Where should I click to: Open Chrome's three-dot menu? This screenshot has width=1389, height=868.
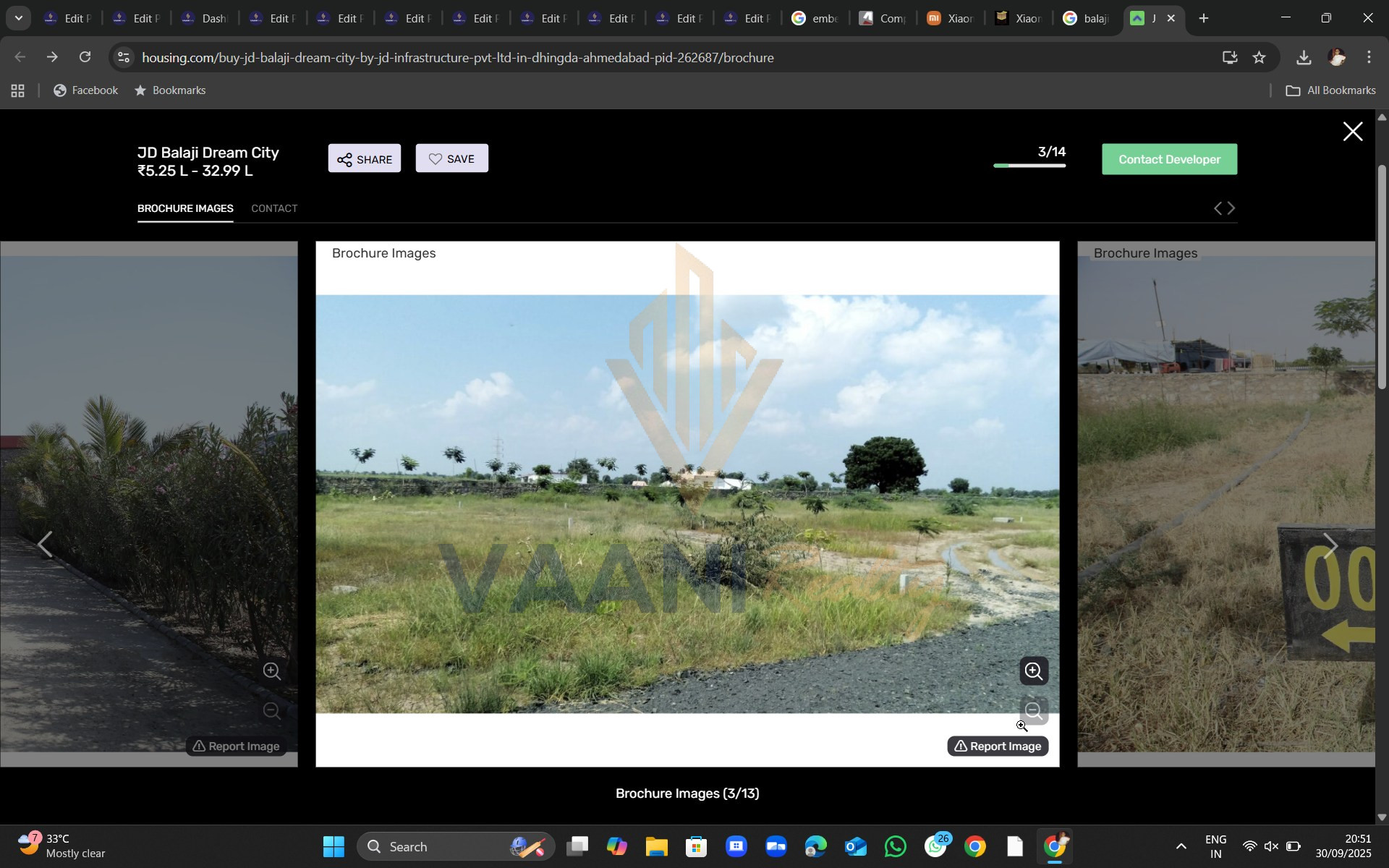(1369, 57)
